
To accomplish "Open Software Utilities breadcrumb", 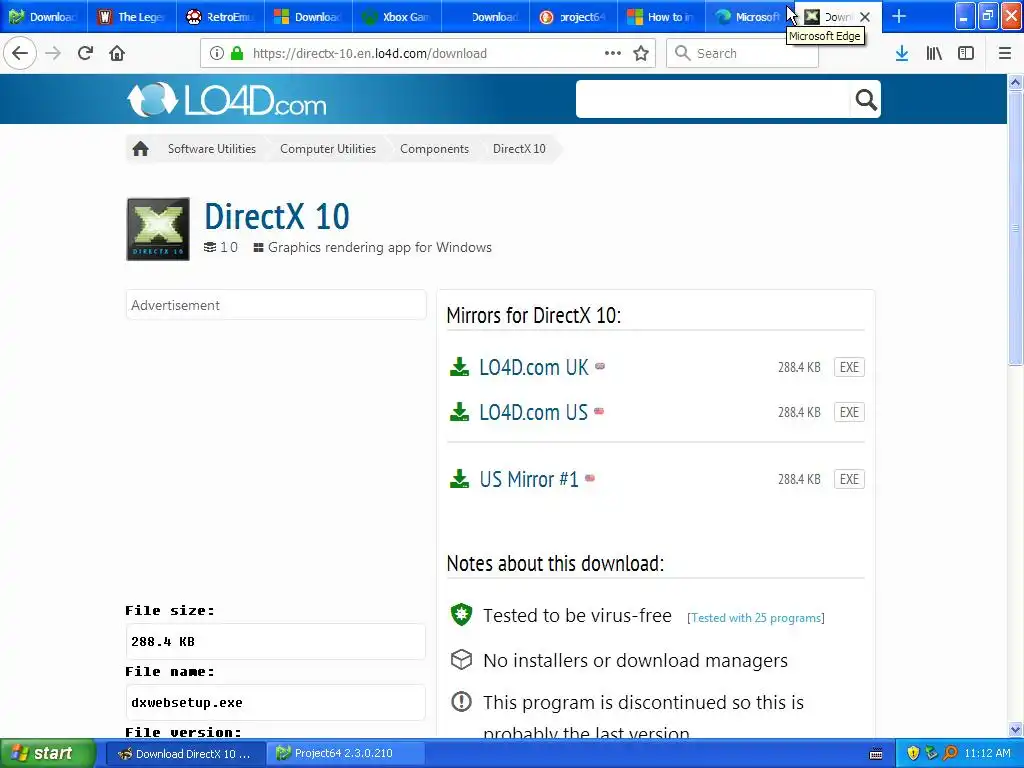I will coord(212,149).
